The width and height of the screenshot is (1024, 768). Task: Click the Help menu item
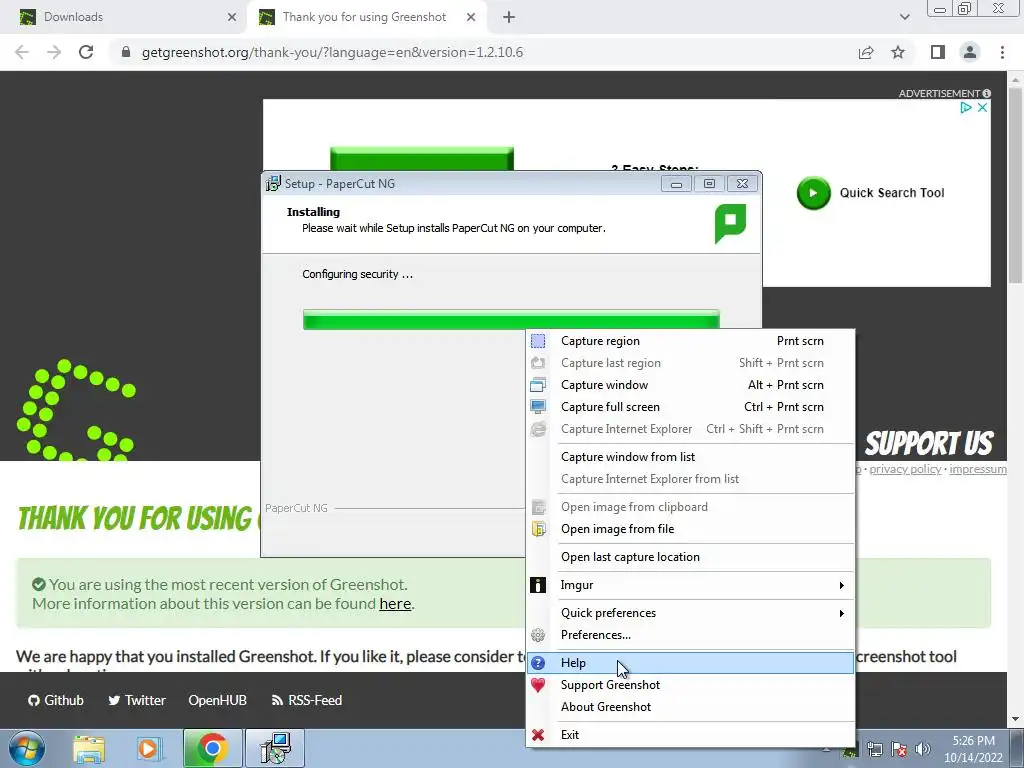coord(690,663)
